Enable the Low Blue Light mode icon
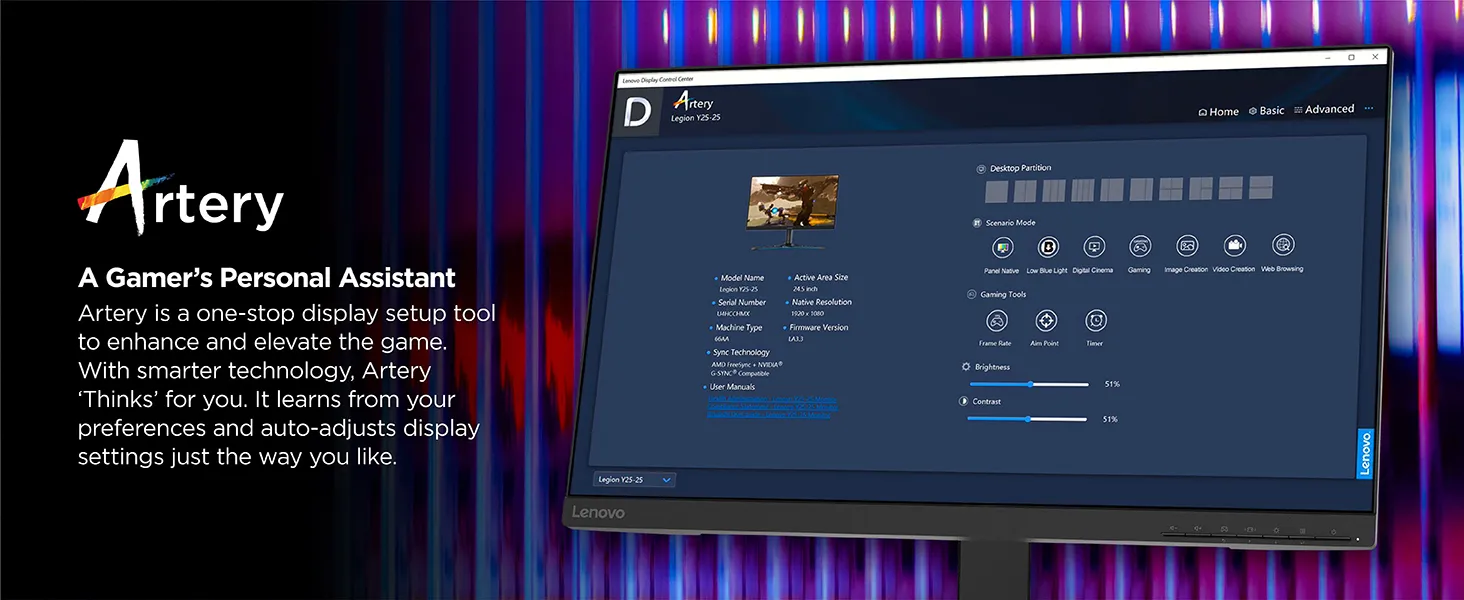 pyautogui.click(x=1047, y=247)
